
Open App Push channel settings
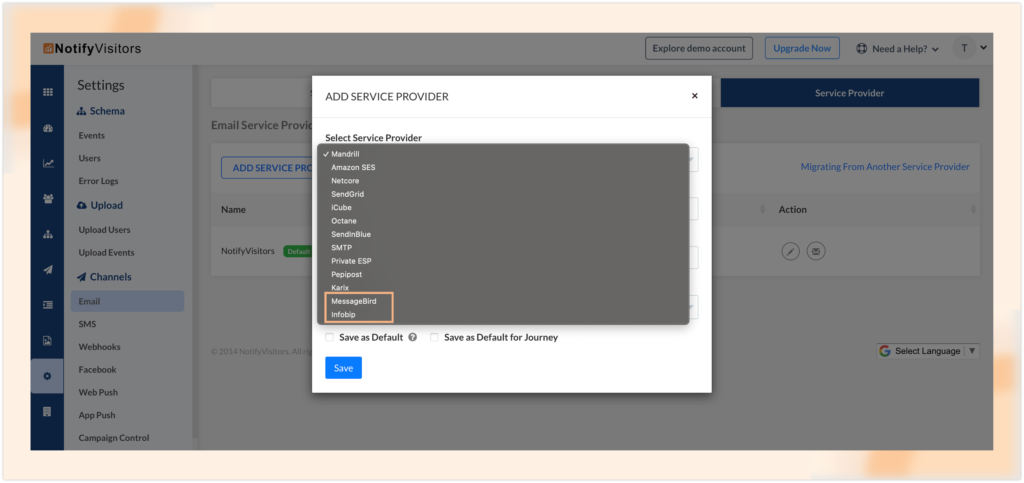click(x=97, y=415)
